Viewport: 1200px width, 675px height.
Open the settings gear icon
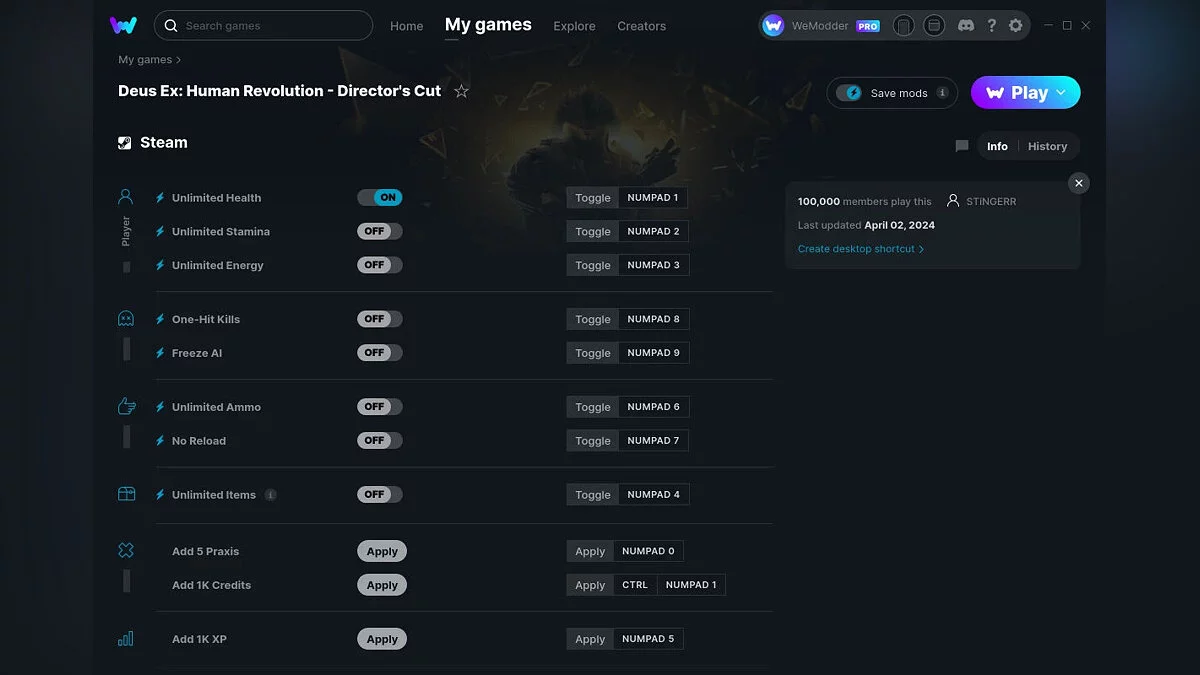pyautogui.click(x=1016, y=26)
